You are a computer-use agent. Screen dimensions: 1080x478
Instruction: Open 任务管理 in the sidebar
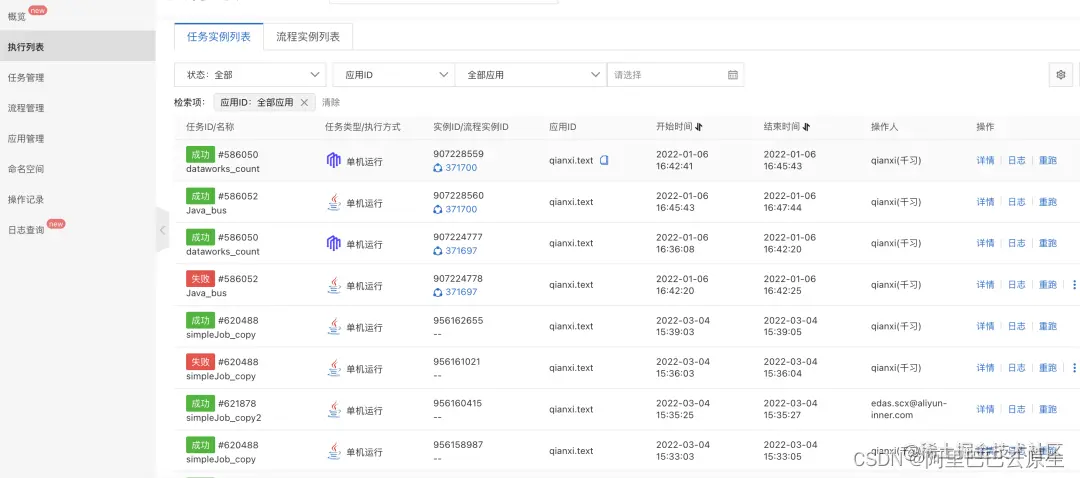[x=25, y=78]
